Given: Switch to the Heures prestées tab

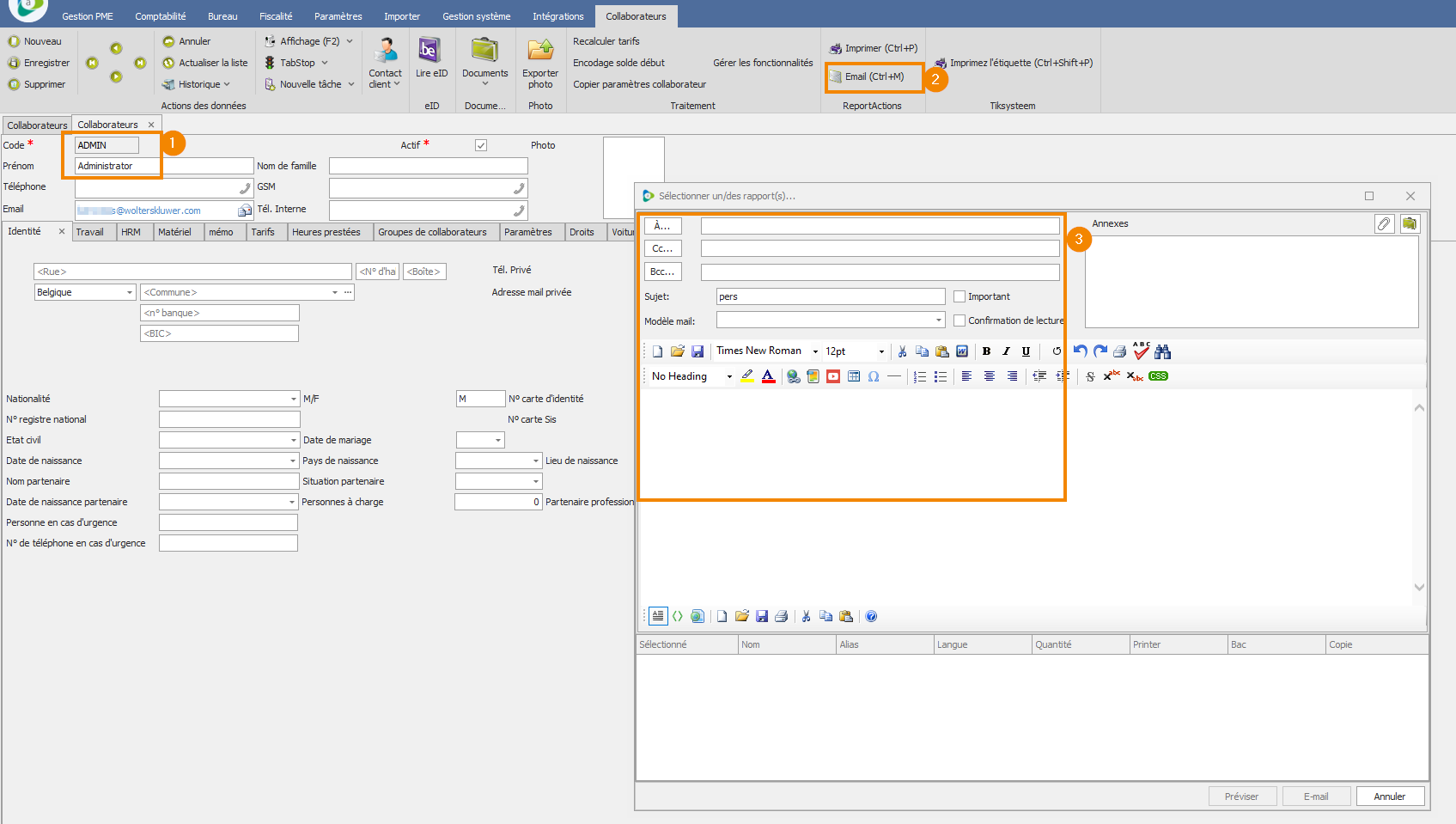Looking at the screenshot, I should pos(326,232).
